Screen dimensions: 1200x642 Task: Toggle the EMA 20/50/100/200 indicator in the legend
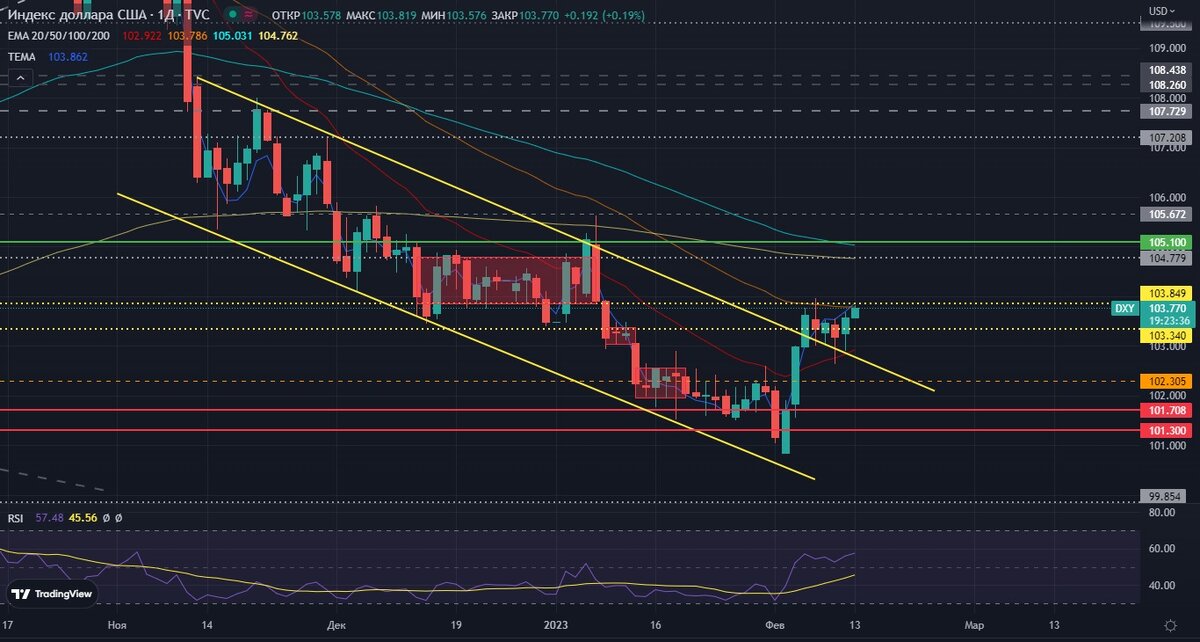click(60, 35)
